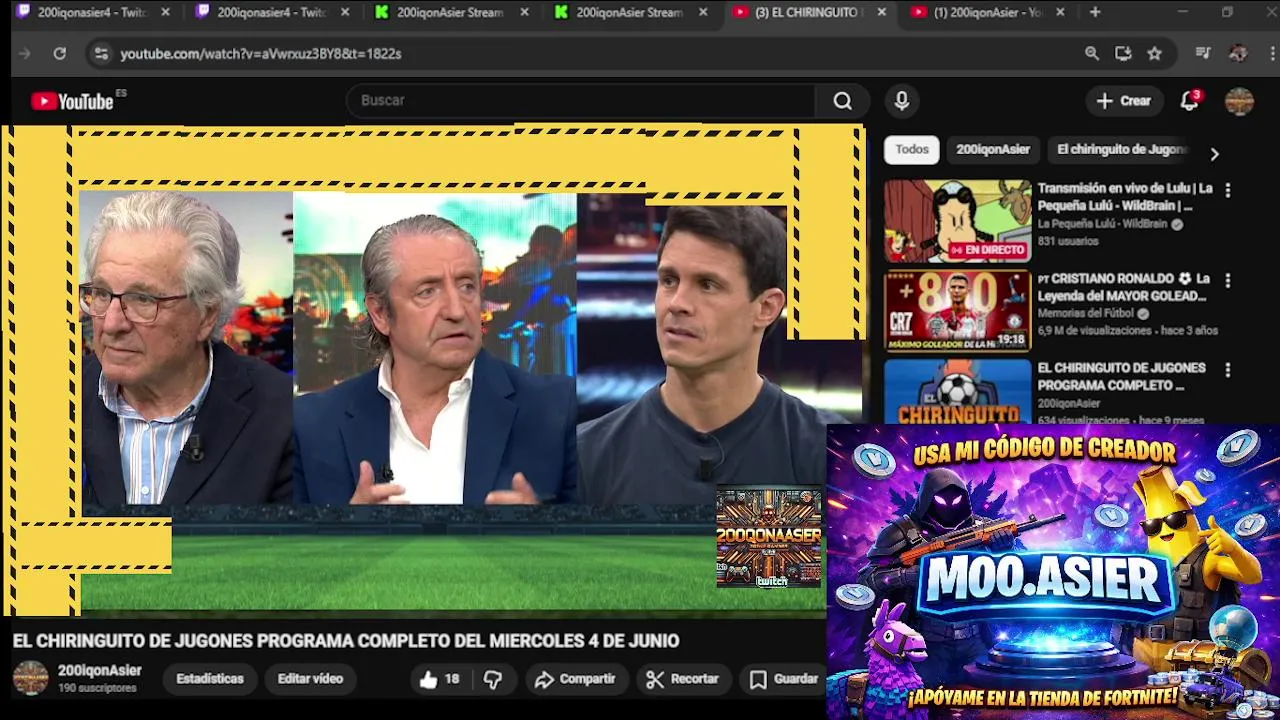Open Lulu live stream thumbnail
Viewport: 1280px width, 720px height.
(x=957, y=221)
